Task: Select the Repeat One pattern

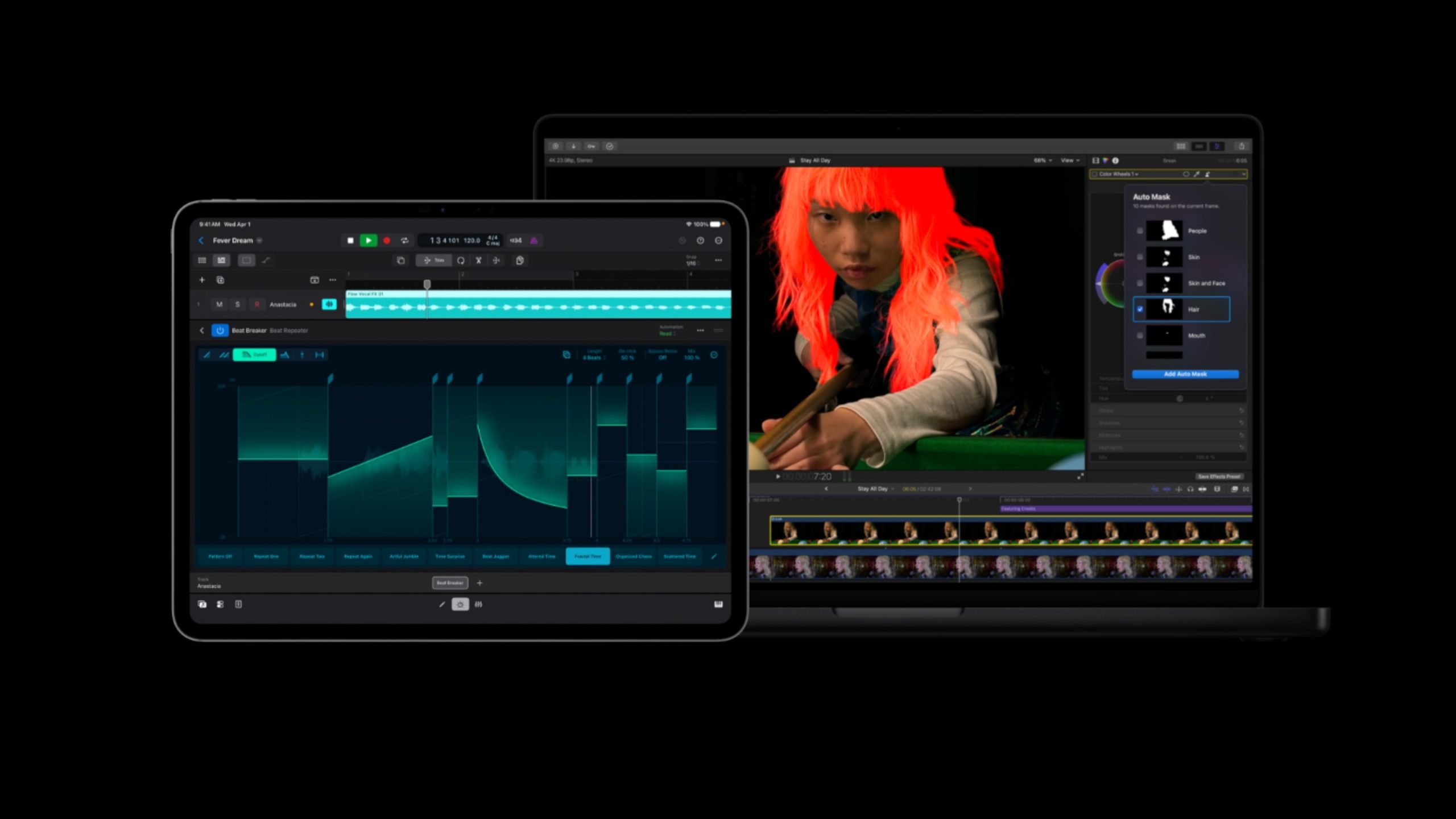Action: (x=266, y=556)
